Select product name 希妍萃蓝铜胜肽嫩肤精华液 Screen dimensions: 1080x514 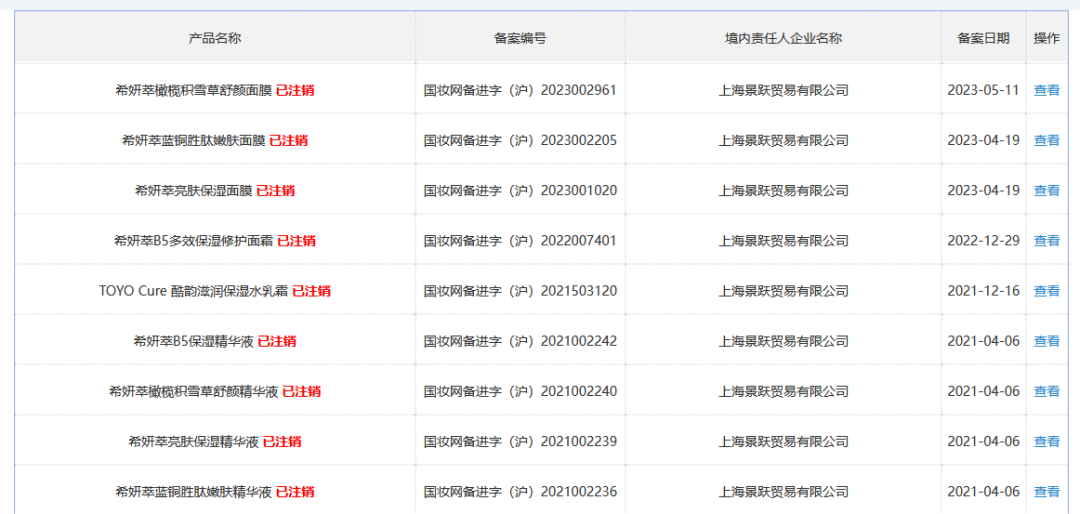[194, 492]
